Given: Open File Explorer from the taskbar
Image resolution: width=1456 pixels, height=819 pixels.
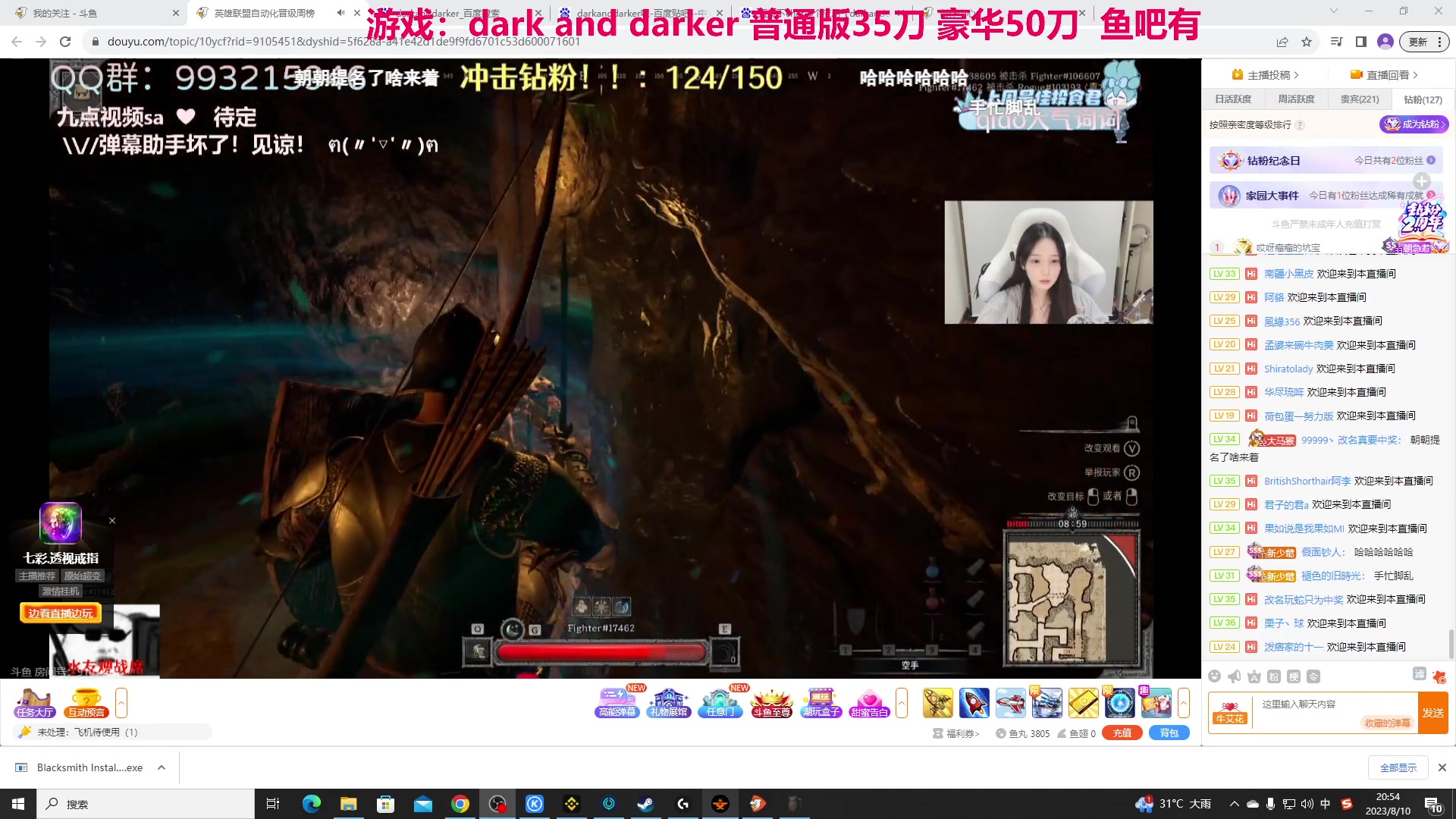Looking at the screenshot, I should [348, 804].
